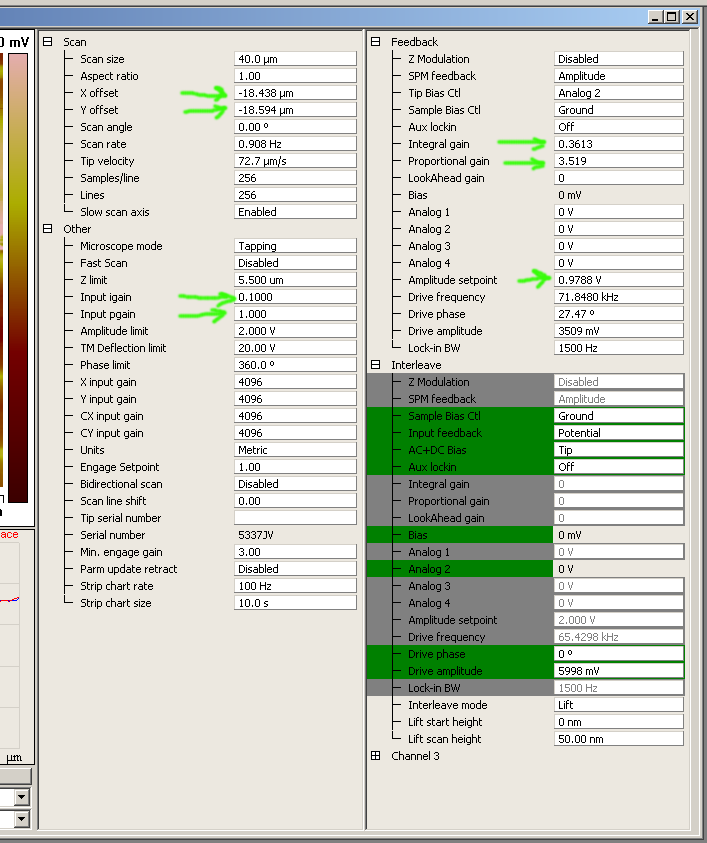Edit Lift start height 0 nm field
Viewport: 707px width, 843px height.
[619, 721]
